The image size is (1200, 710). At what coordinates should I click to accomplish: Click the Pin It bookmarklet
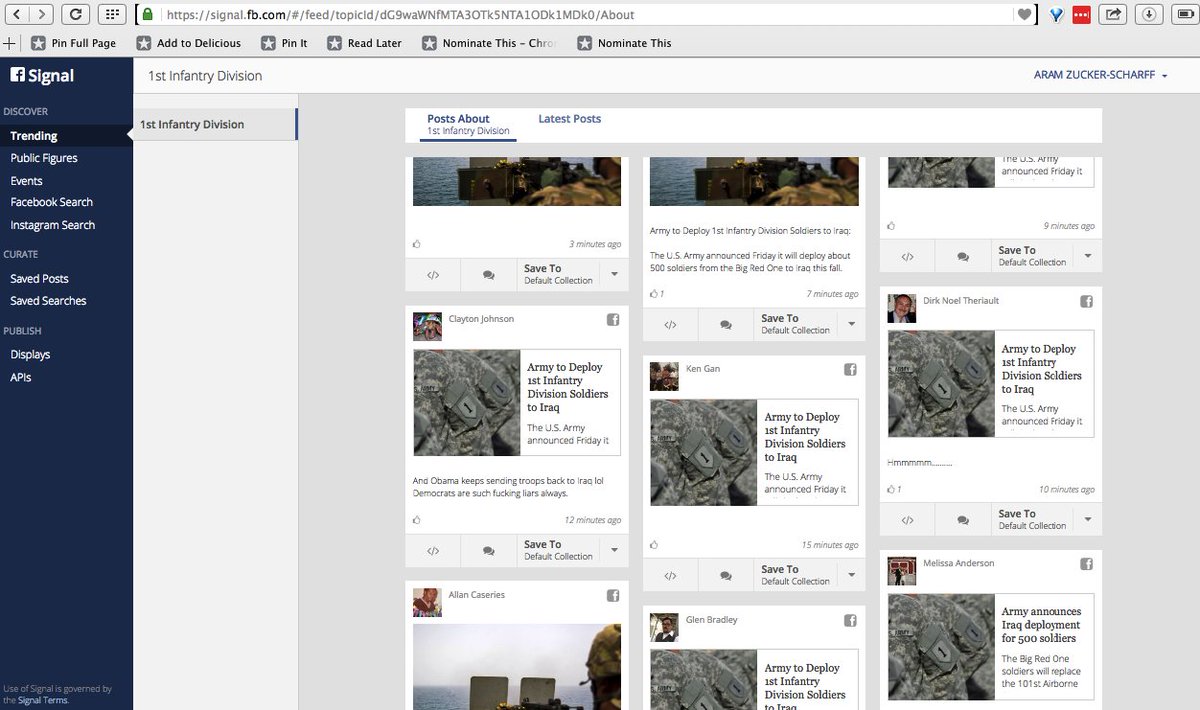(x=285, y=43)
